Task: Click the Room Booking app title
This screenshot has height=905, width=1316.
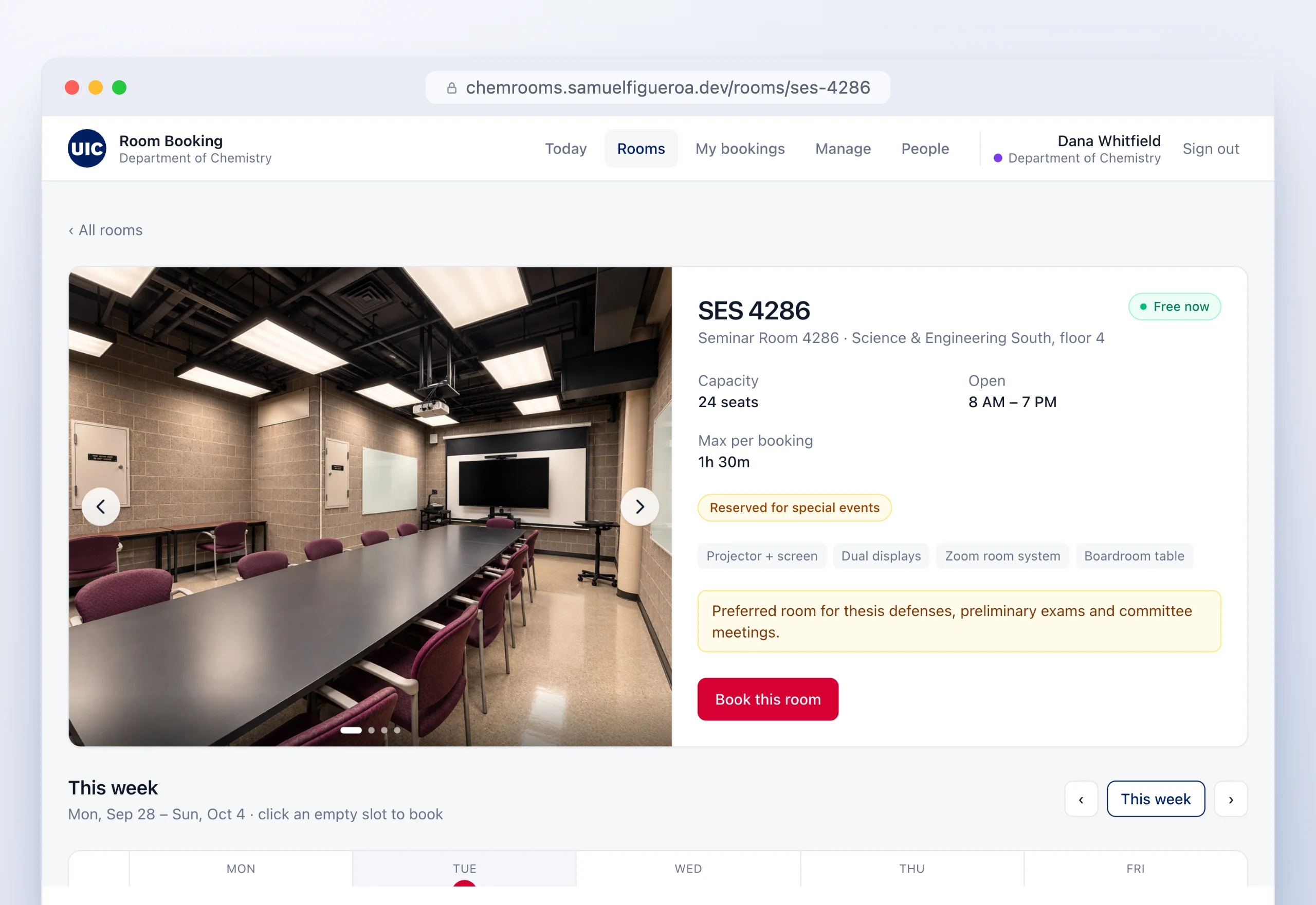Action: 171,140
